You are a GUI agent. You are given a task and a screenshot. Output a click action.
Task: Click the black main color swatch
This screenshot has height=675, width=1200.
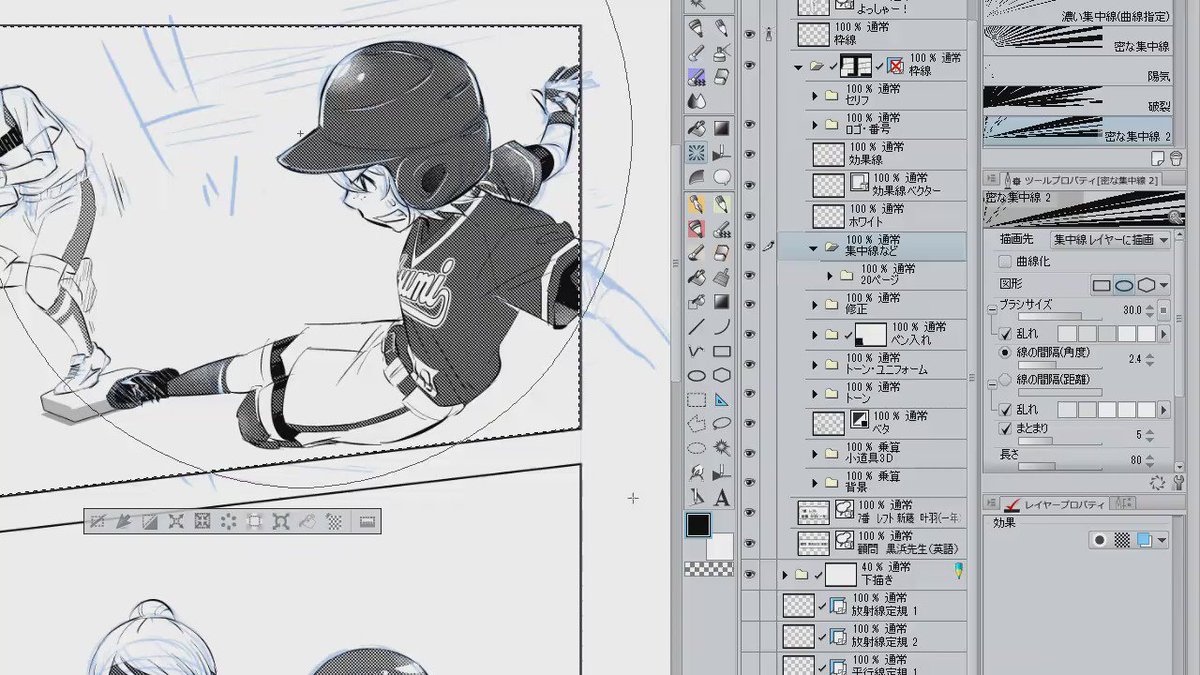point(699,526)
